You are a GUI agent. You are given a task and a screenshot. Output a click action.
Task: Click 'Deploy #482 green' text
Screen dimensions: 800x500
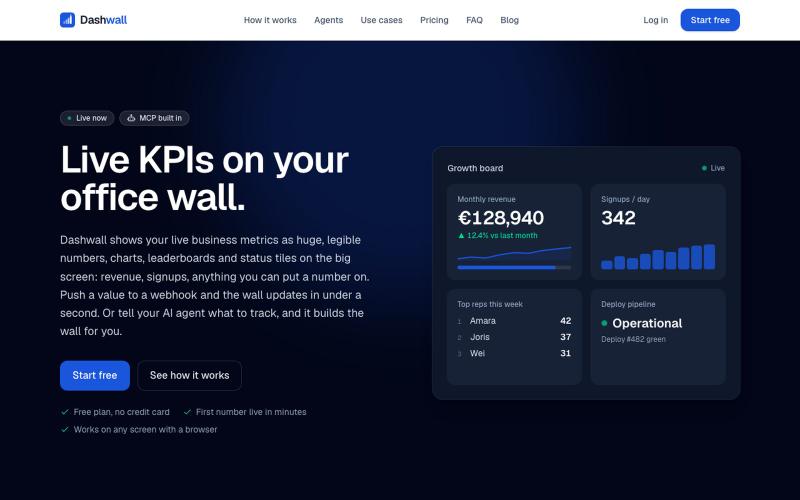(x=633, y=339)
